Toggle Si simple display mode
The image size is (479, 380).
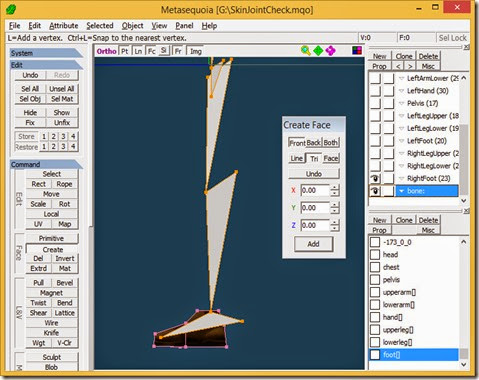click(x=164, y=51)
